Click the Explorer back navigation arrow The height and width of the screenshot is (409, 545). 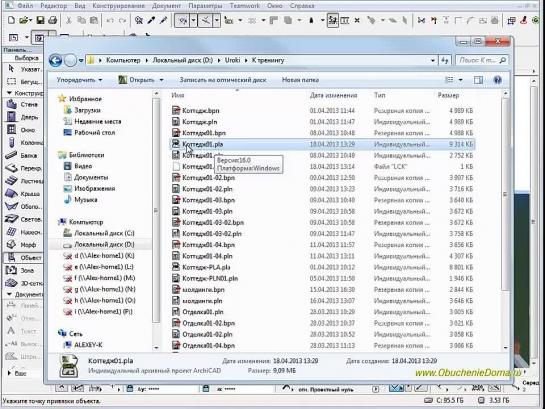pyautogui.click(x=56, y=60)
